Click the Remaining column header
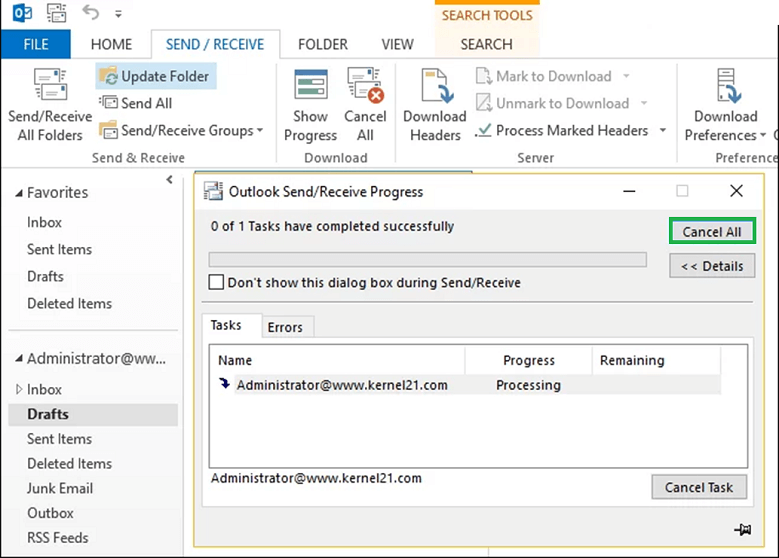779x558 pixels. tap(656, 360)
